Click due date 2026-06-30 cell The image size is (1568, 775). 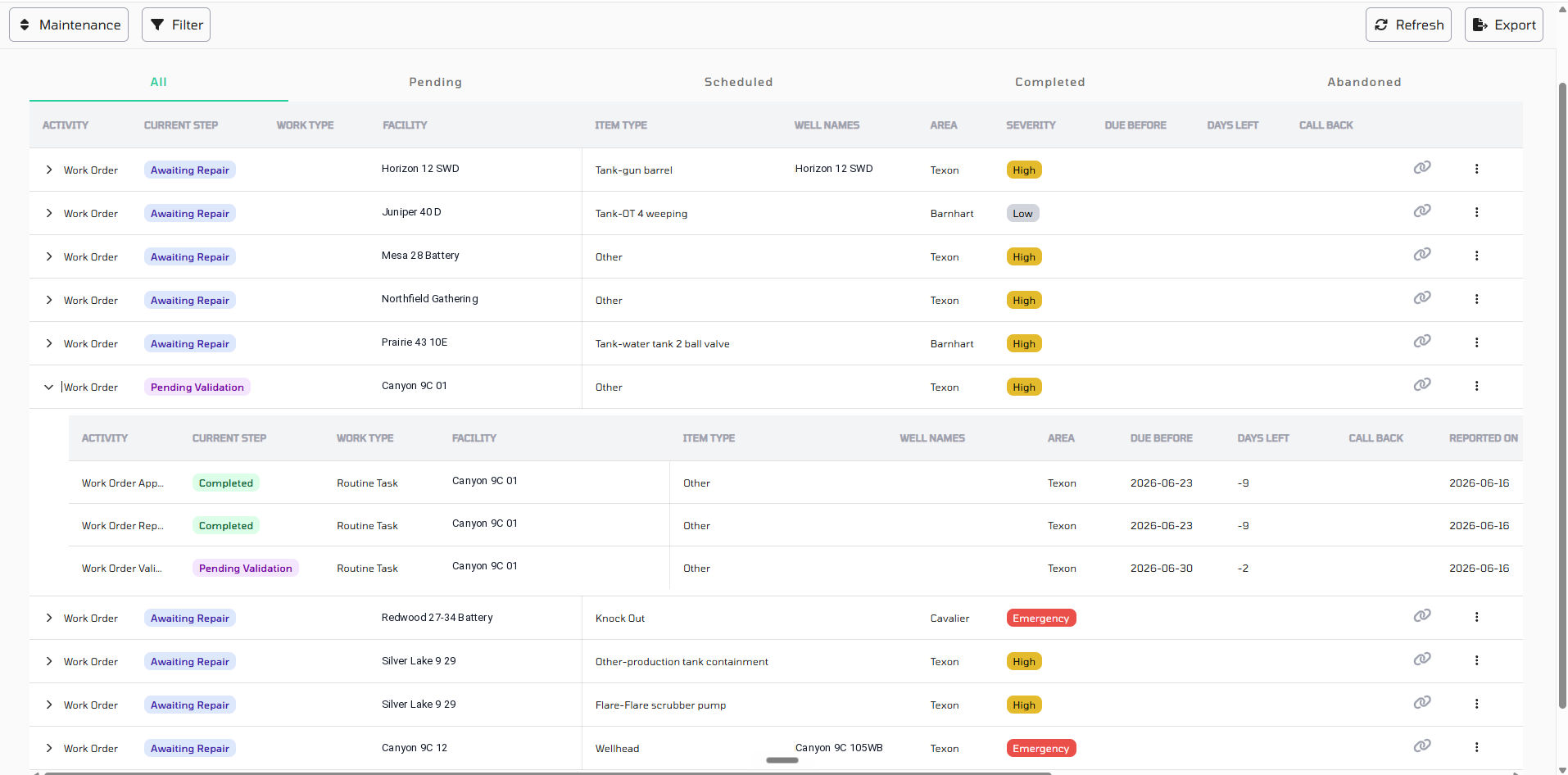(1162, 569)
